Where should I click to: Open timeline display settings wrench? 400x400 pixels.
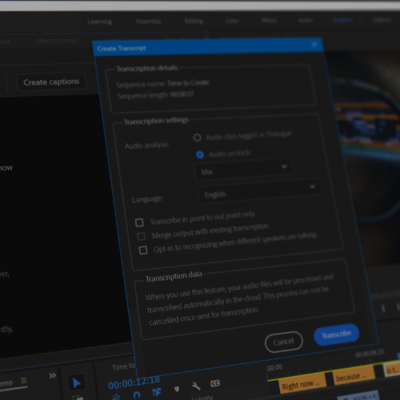tap(196, 386)
